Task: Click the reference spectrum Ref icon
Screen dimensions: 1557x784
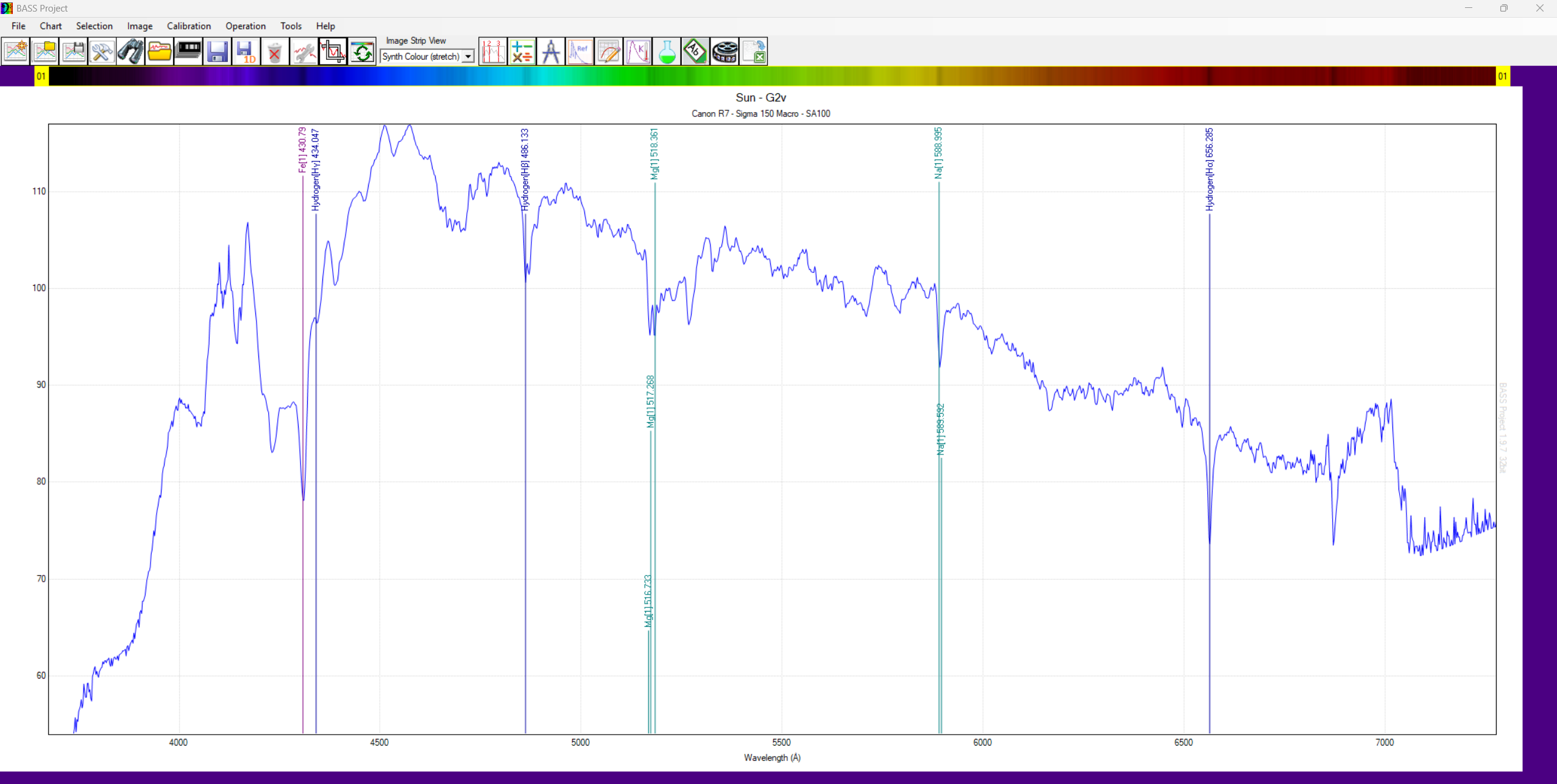Action: [580, 52]
